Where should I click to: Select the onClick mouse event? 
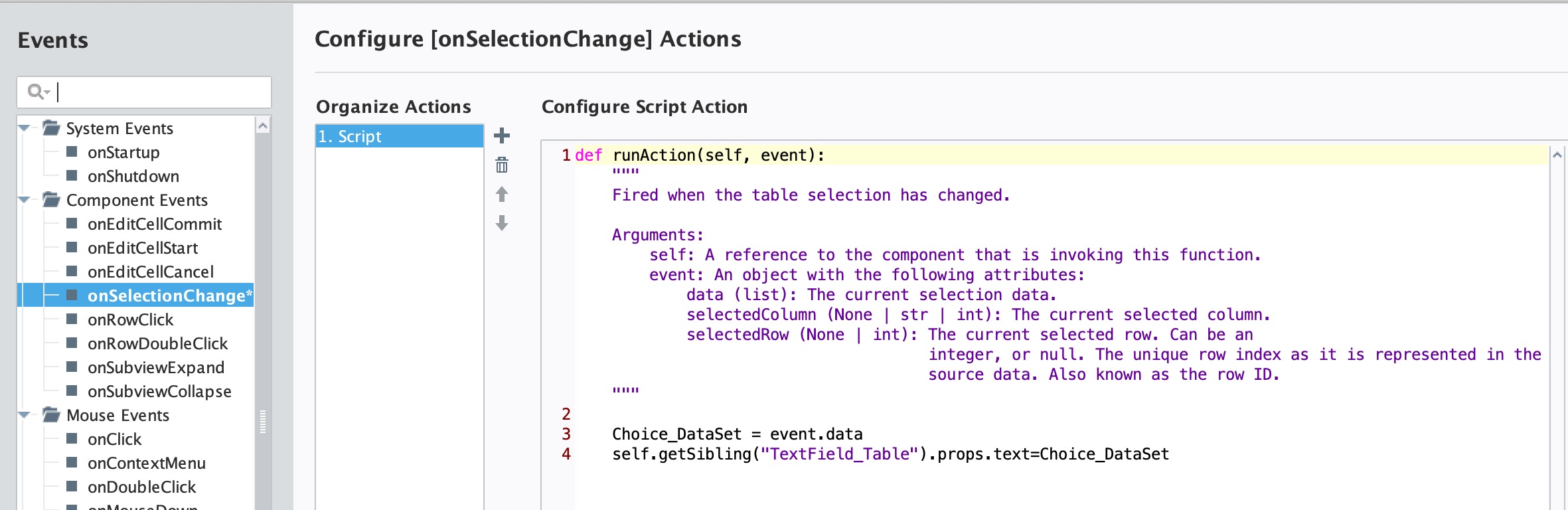pos(115,439)
